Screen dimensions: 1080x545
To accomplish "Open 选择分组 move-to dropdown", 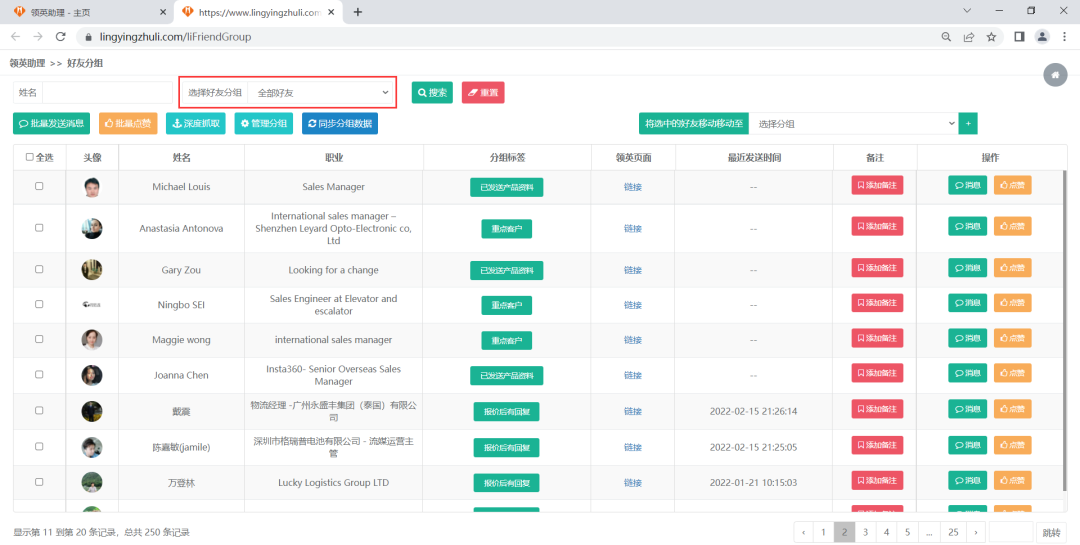I will click(853, 123).
